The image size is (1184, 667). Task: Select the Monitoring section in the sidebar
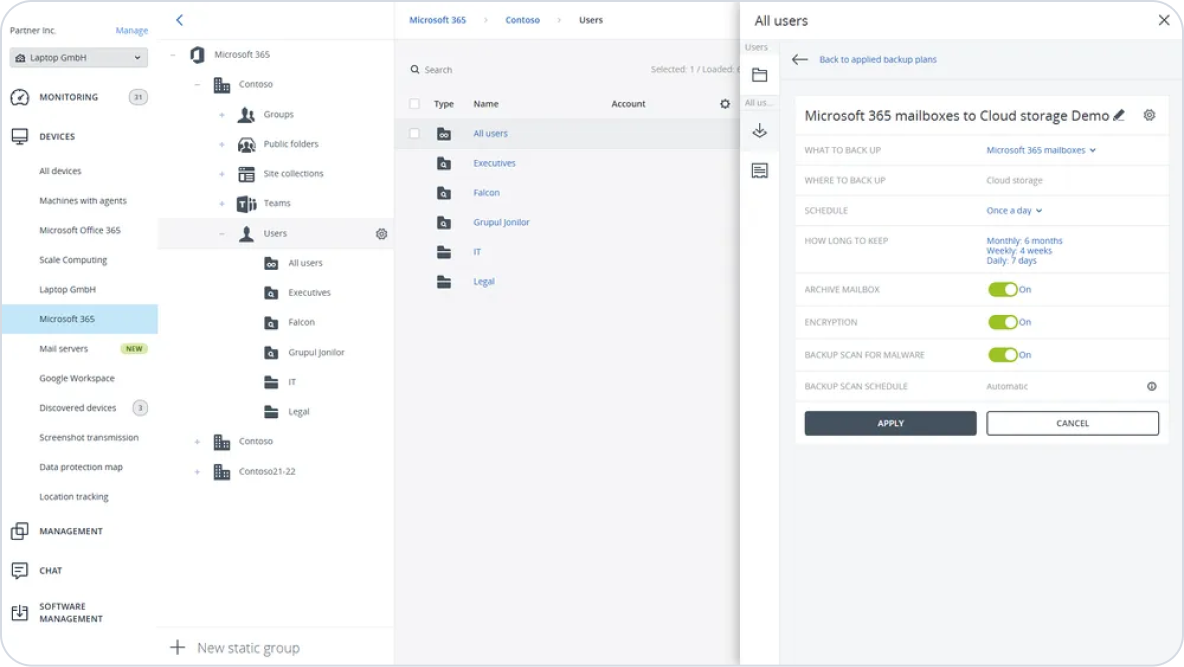[22, 96]
